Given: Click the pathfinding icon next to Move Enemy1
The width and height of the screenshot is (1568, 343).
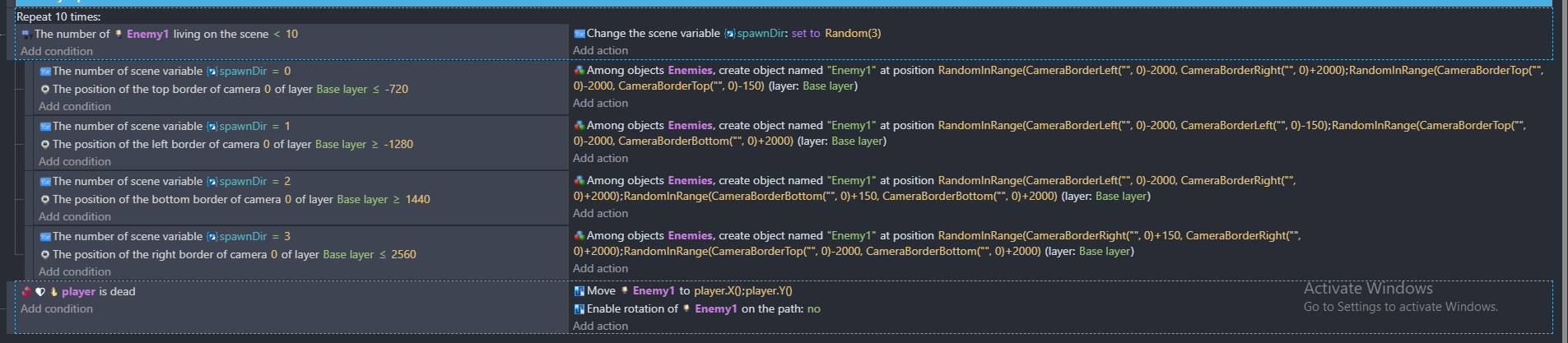Looking at the screenshot, I should coord(579,291).
